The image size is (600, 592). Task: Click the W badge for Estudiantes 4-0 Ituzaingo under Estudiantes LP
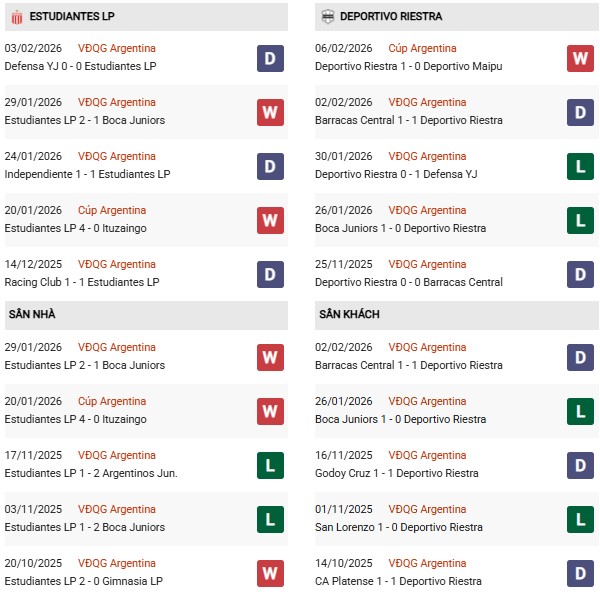[x=270, y=220]
